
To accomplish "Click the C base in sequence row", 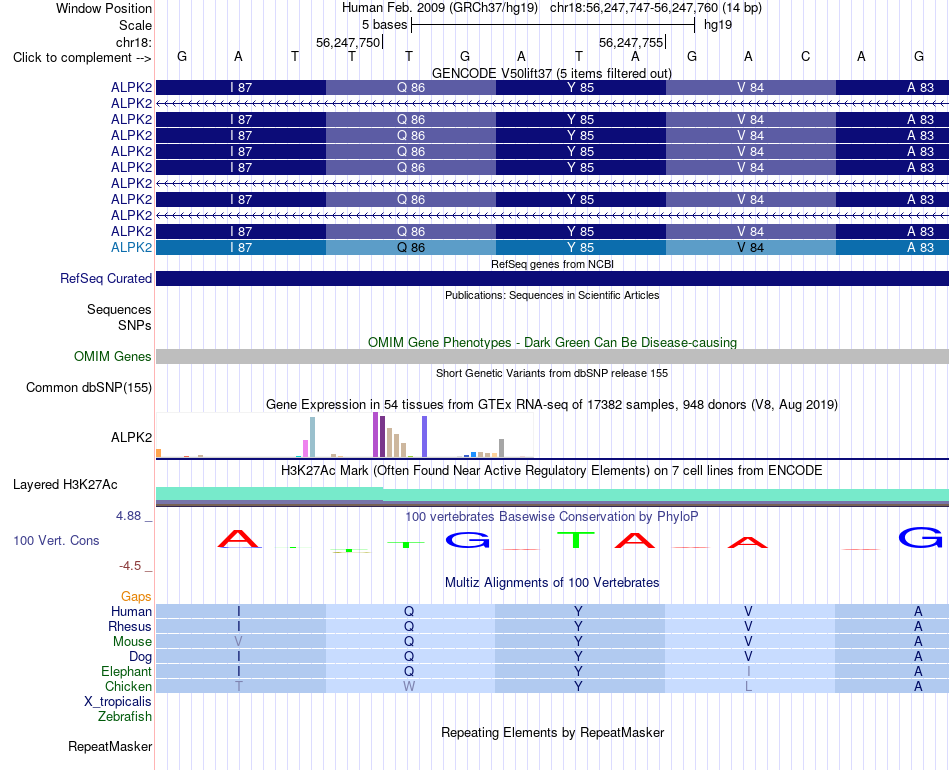I will tap(805, 56).
